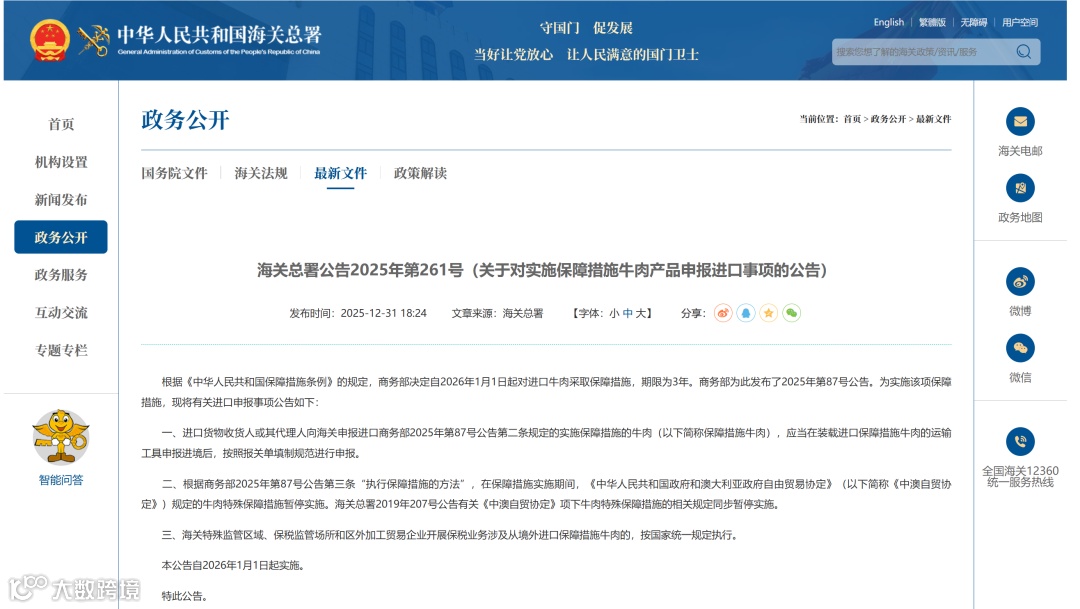Open 新闻发布 in left navigation
This screenshot has width=1080, height=609.
[x=61, y=200]
